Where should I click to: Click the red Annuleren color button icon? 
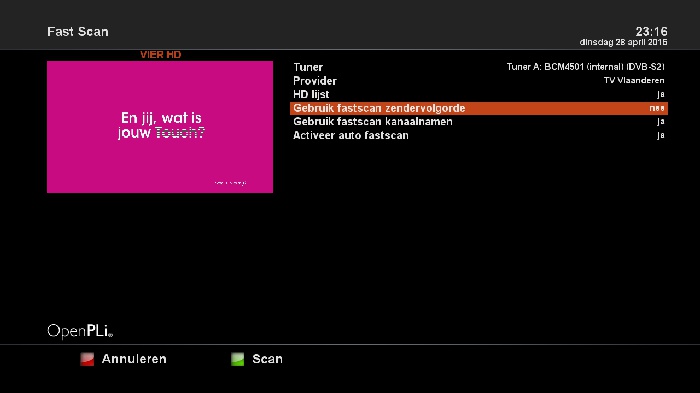[x=87, y=359]
